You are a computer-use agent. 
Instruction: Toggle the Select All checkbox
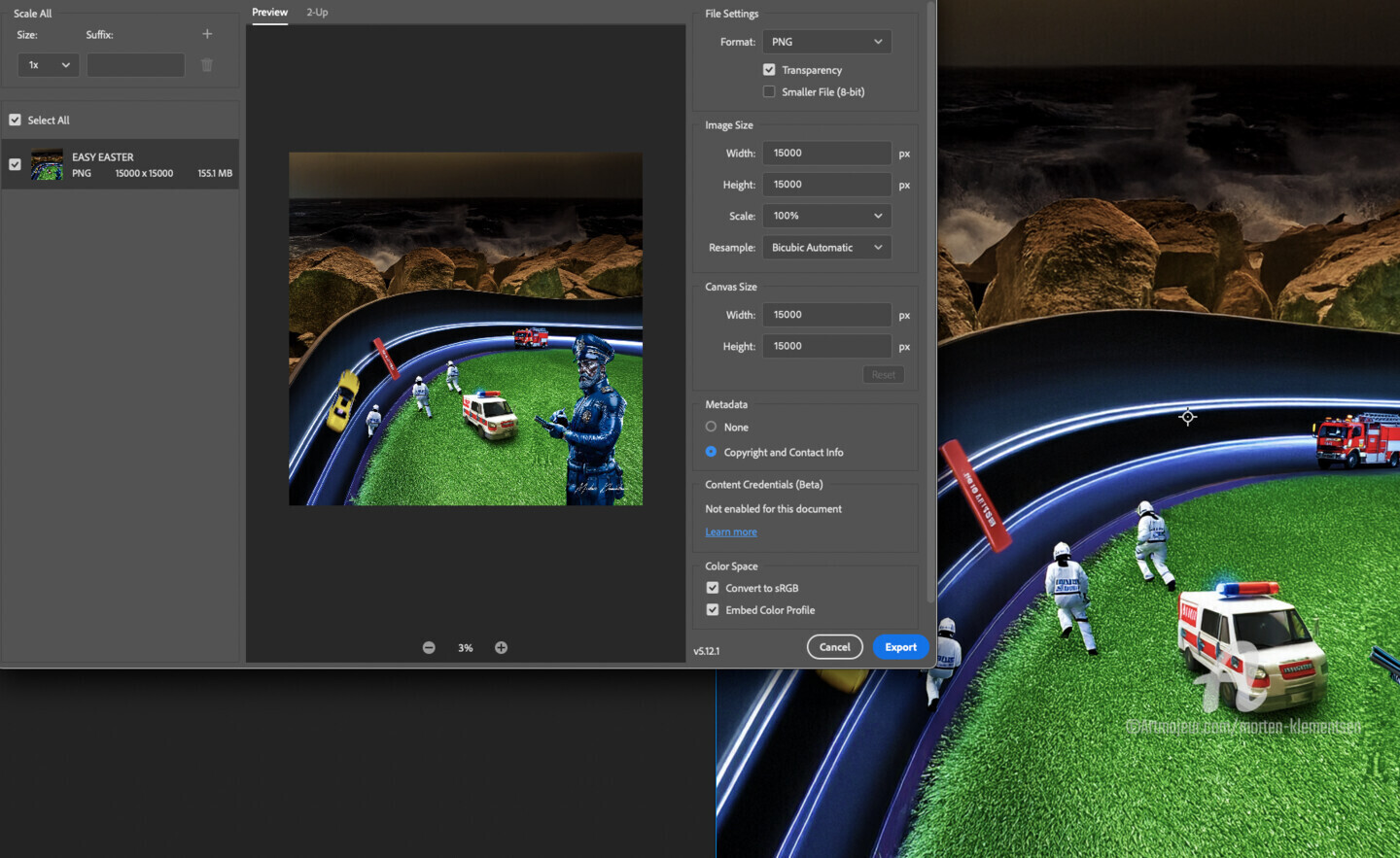15,120
